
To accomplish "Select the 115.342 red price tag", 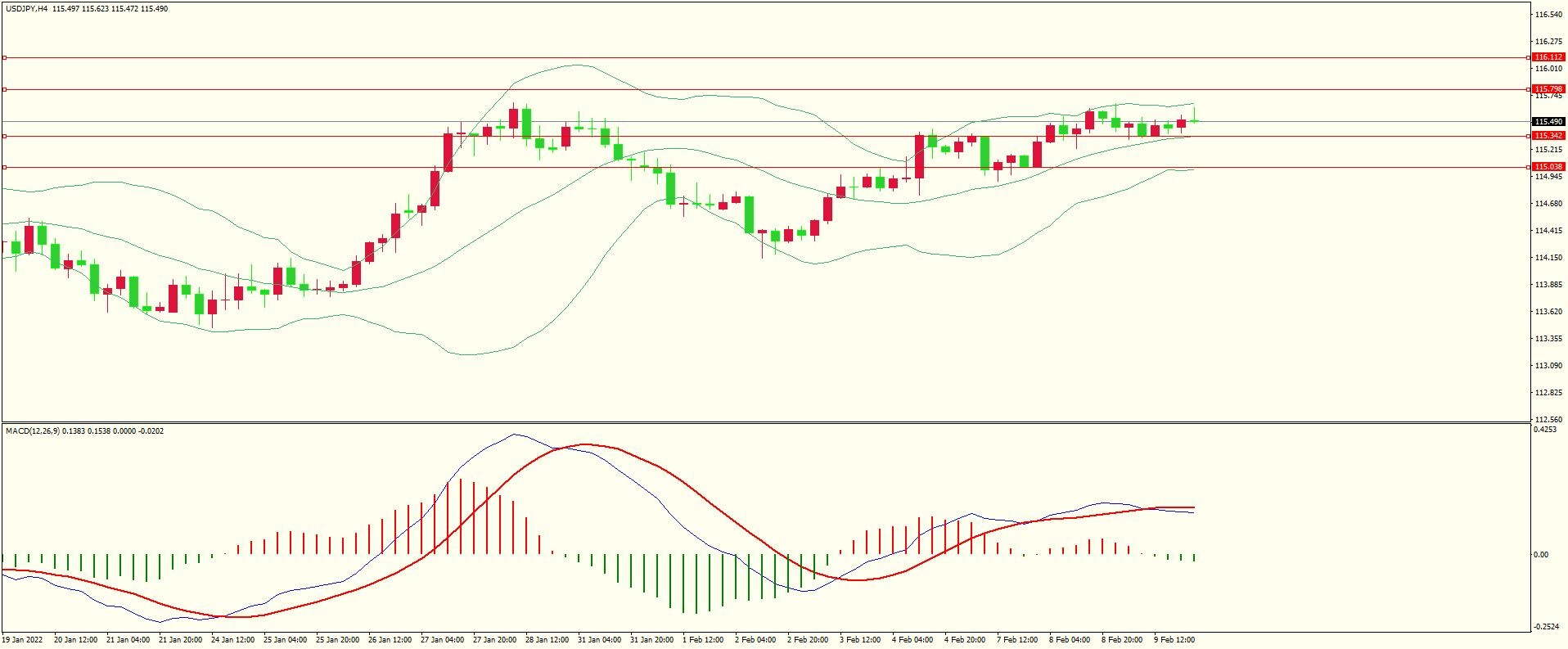I will pyautogui.click(x=1548, y=136).
